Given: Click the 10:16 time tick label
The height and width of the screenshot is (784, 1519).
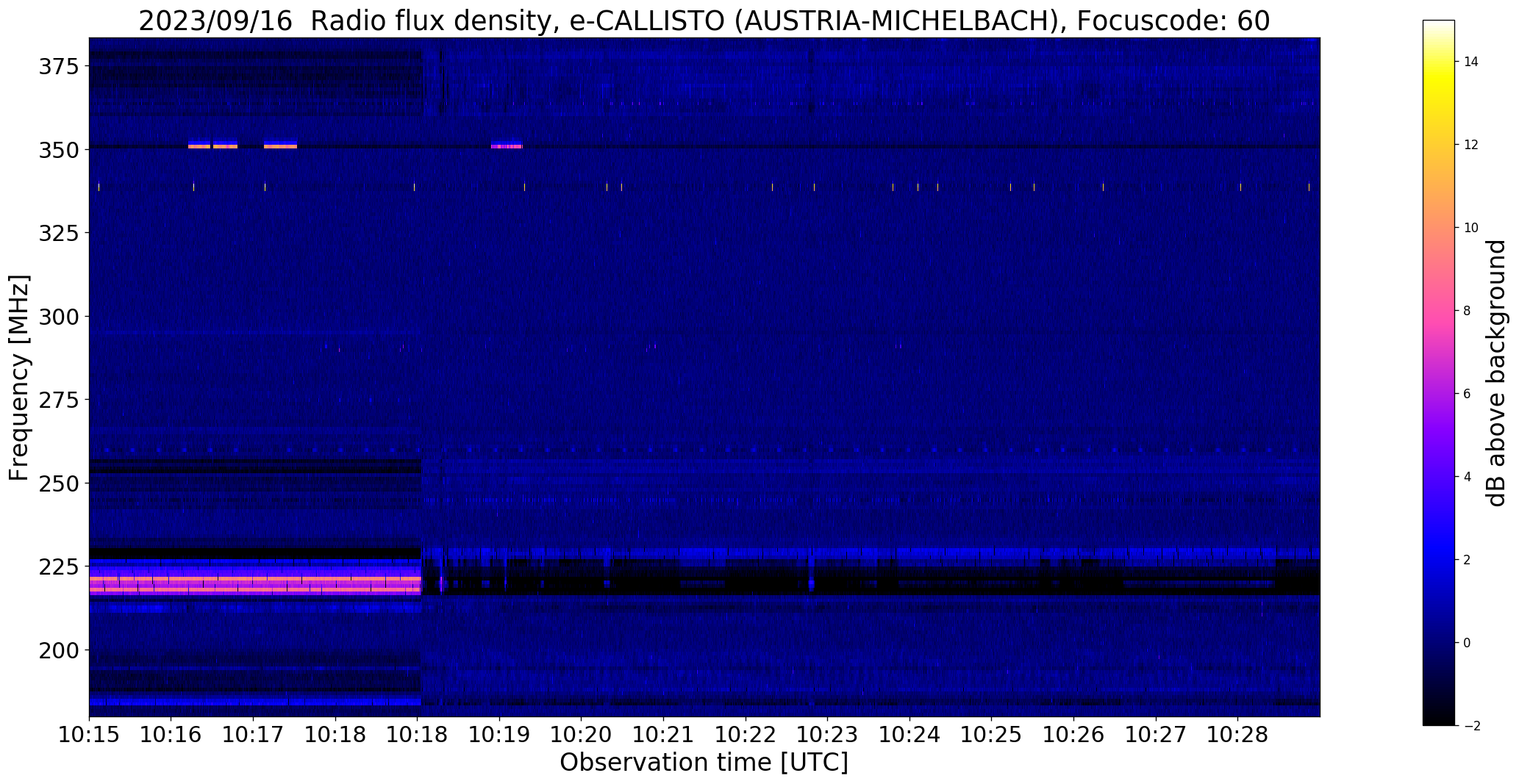Looking at the screenshot, I should [x=171, y=734].
